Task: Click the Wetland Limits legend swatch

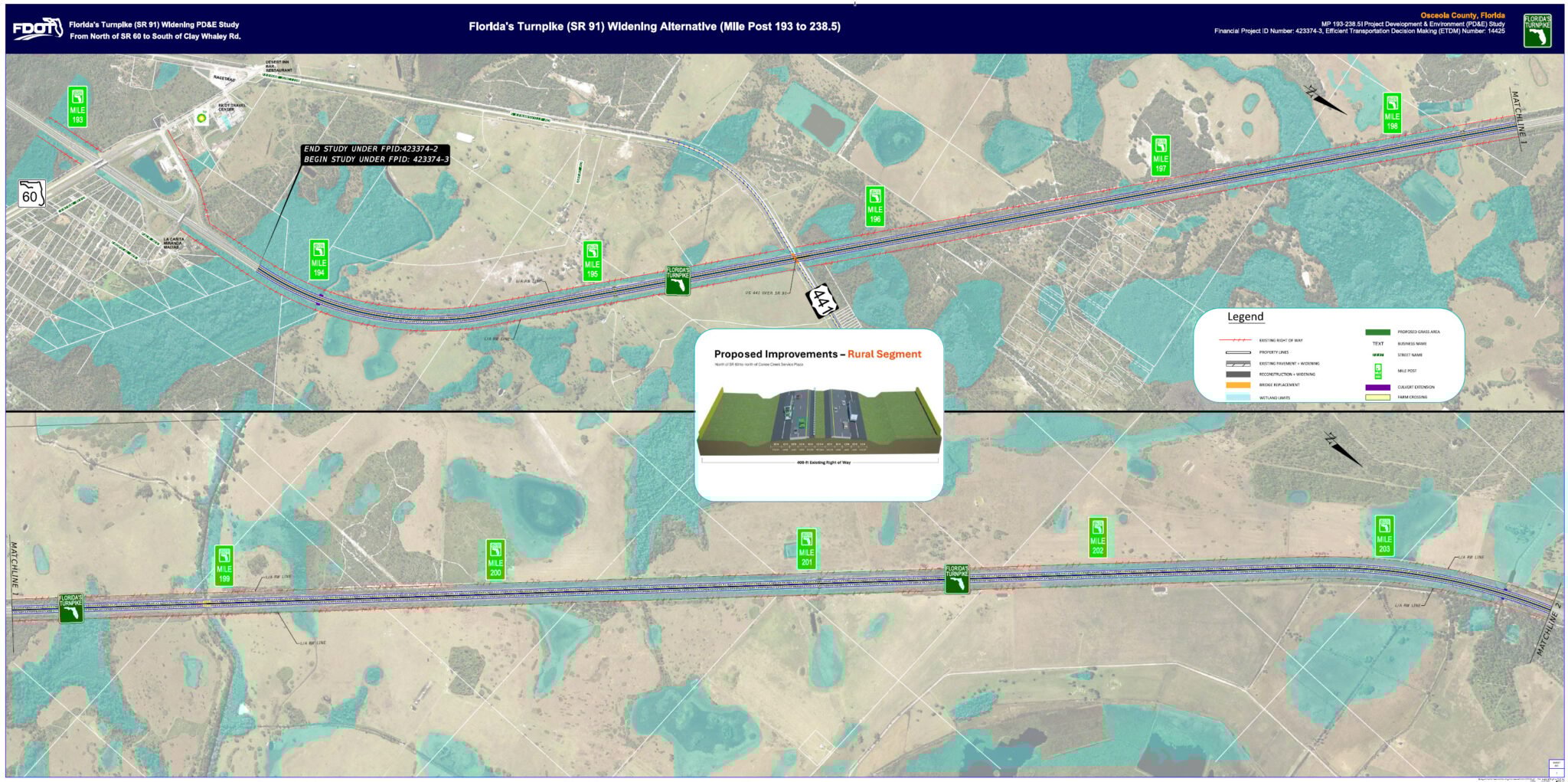Action: pos(1238,398)
